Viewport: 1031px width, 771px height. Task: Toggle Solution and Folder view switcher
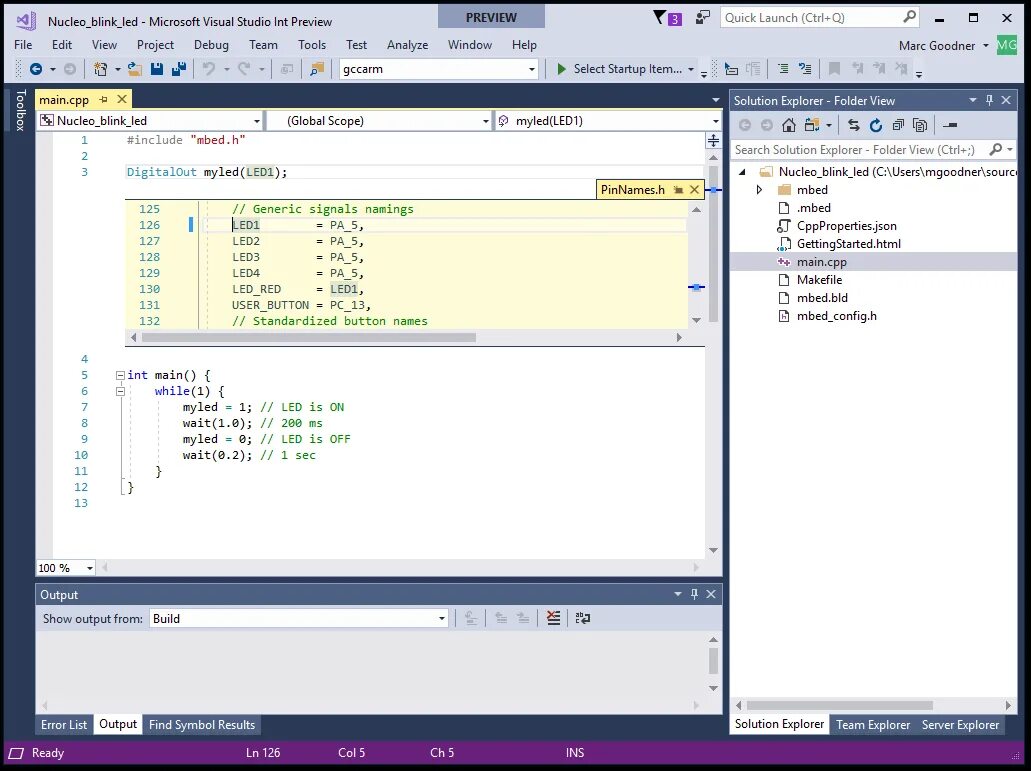(812, 125)
